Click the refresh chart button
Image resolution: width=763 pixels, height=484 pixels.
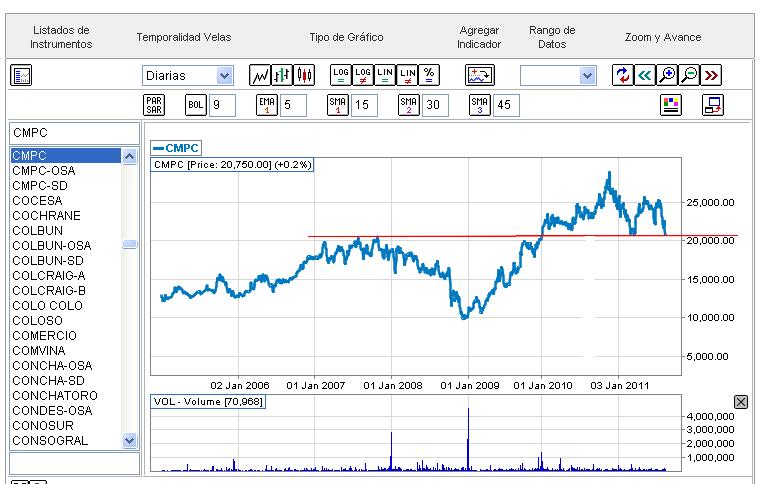click(623, 75)
